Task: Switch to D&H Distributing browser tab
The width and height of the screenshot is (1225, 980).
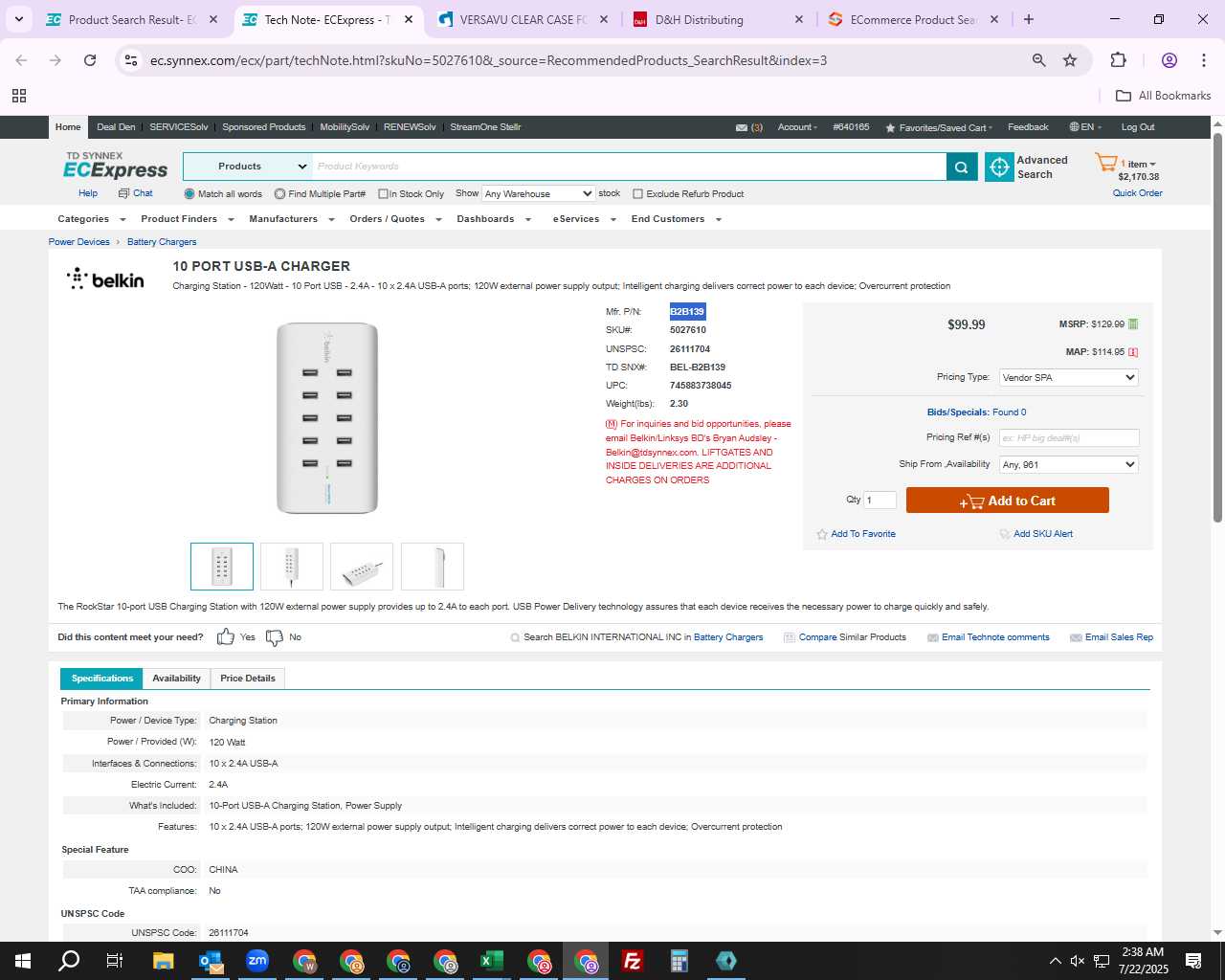Action: click(718, 19)
